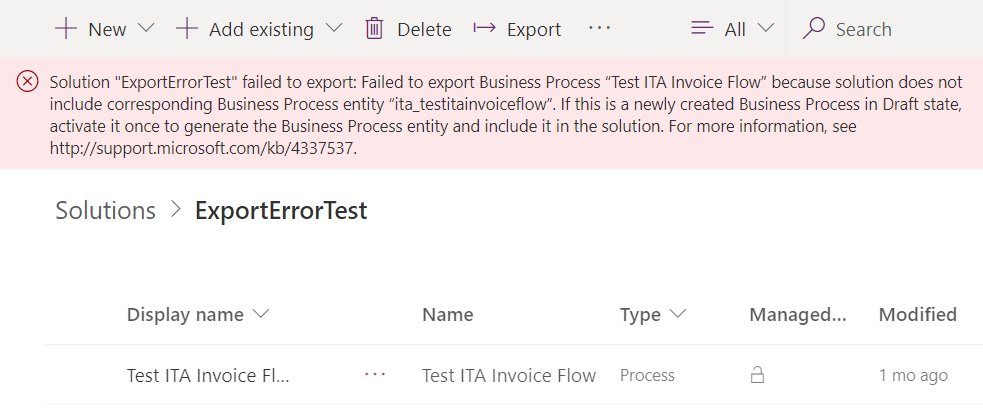Click the Modified column header

(x=918, y=314)
